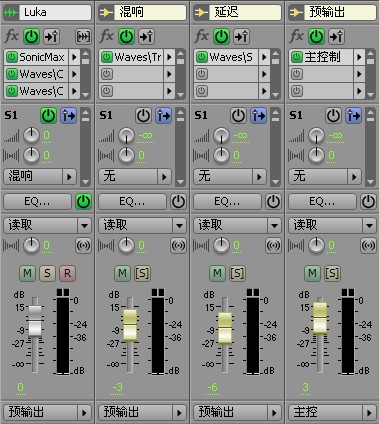Click sum-to-mono icon on 预输出 bus

[368, 246]
